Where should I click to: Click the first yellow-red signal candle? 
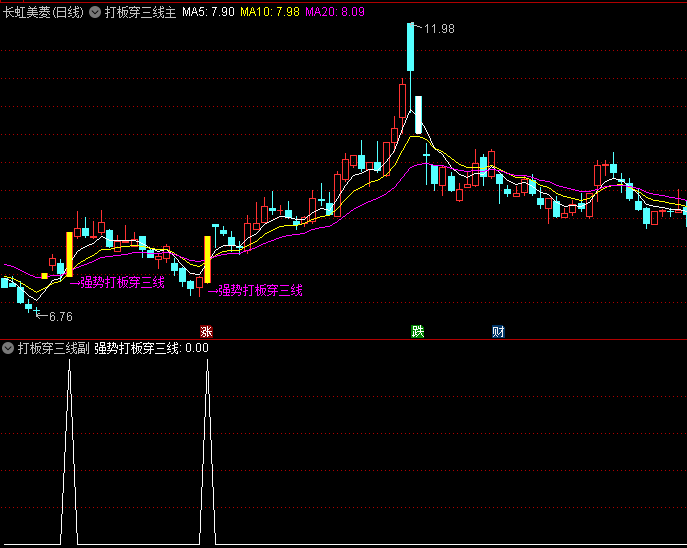[69, 254]
